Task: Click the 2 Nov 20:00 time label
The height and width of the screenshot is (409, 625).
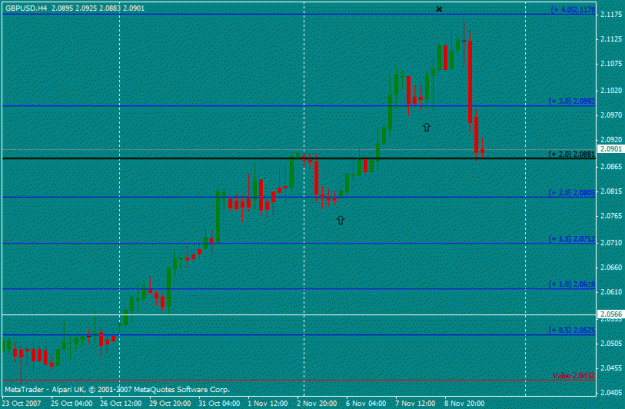Action: (317, 403)
